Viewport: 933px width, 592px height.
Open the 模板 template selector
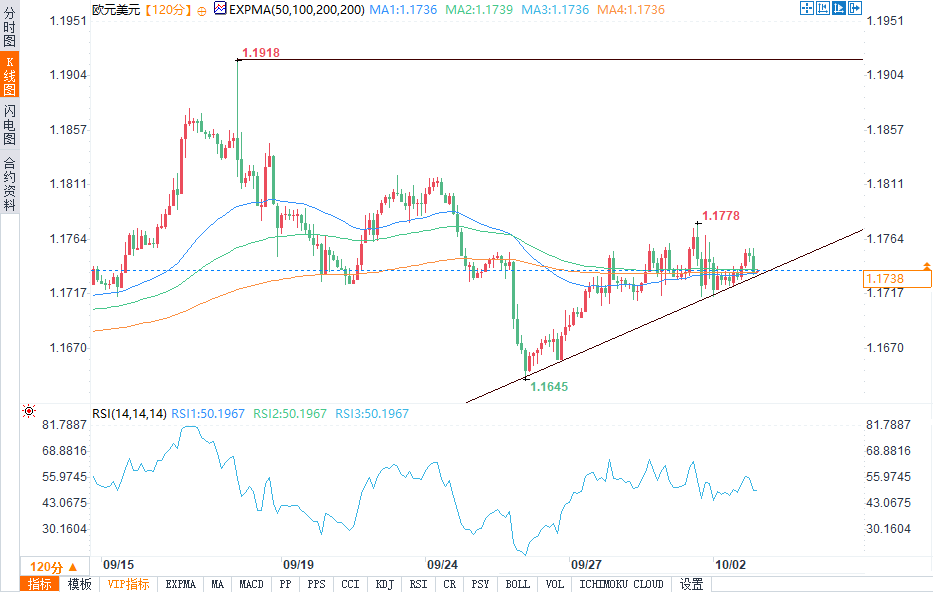79,584
